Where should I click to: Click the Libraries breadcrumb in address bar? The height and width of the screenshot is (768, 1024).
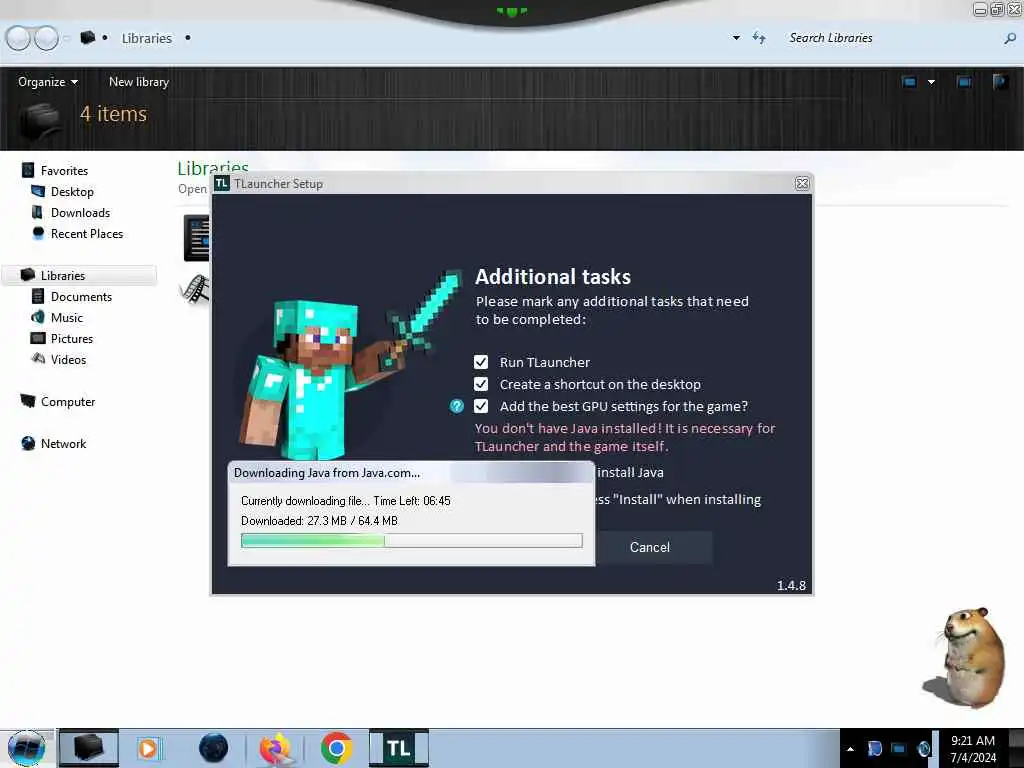tap(146, 39)
